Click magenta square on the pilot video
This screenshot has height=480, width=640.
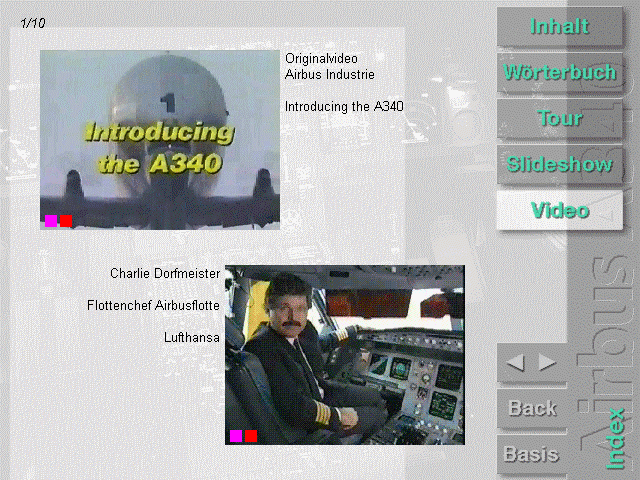[236, 435]
